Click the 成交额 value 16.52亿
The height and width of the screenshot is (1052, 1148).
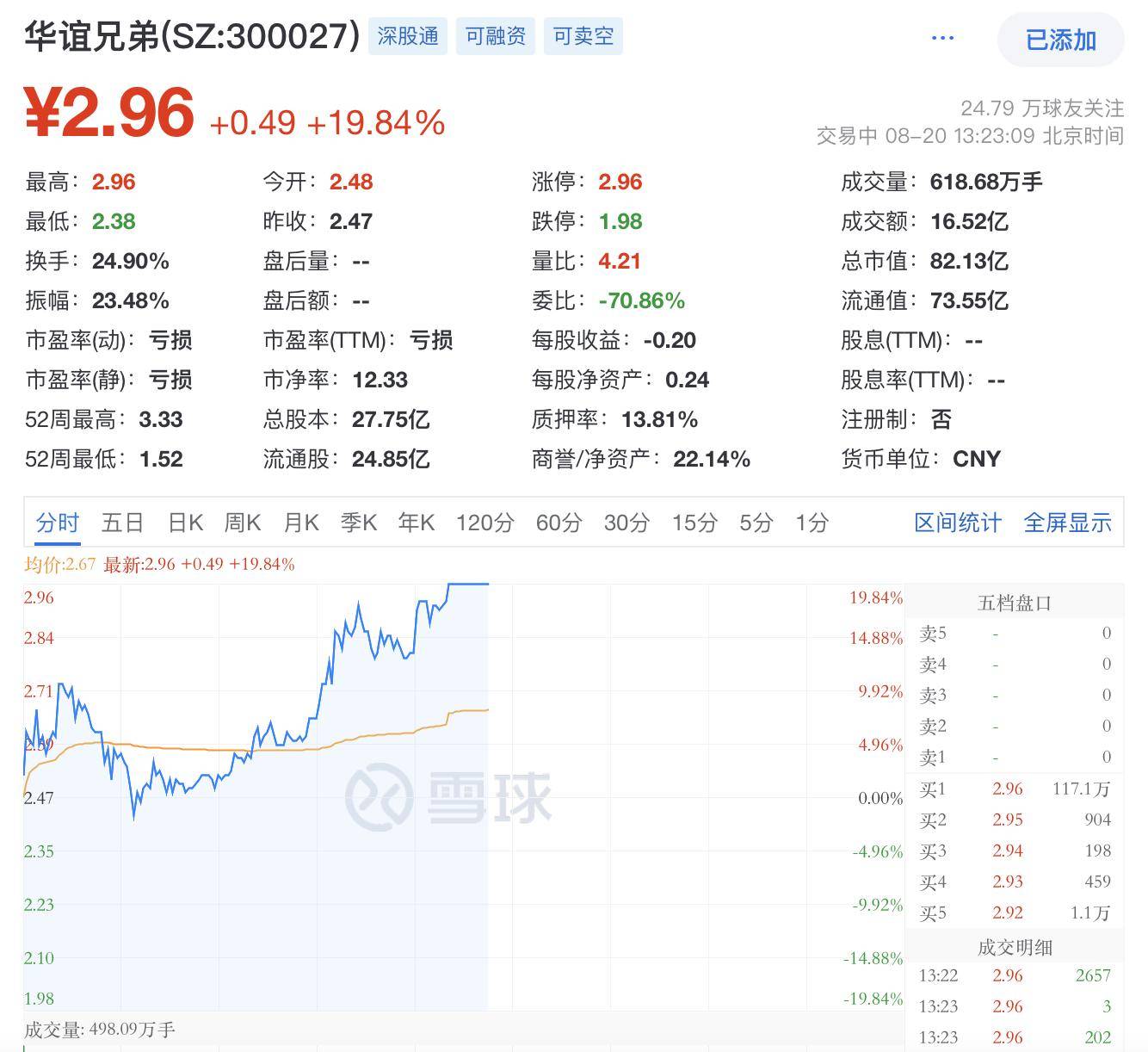(x=969, y=222)
